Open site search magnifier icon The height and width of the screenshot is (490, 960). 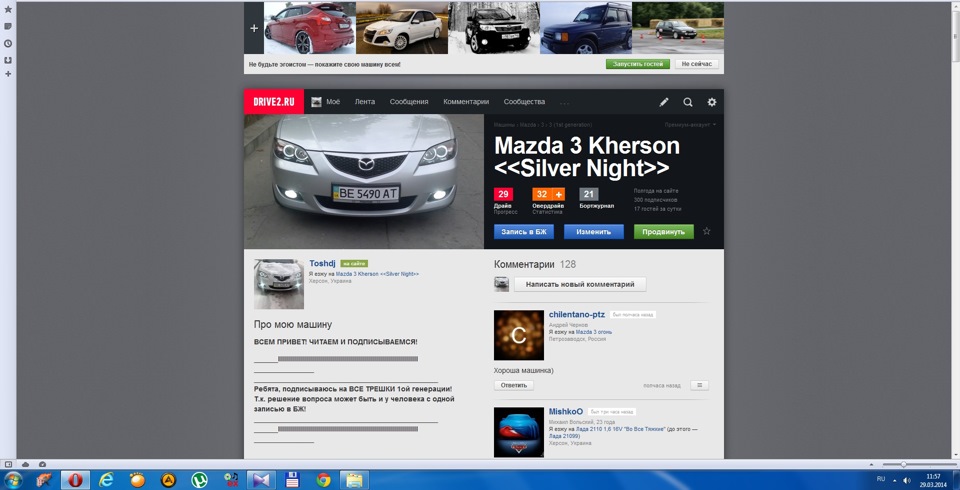pyautogui.click(x=688, y=102)
